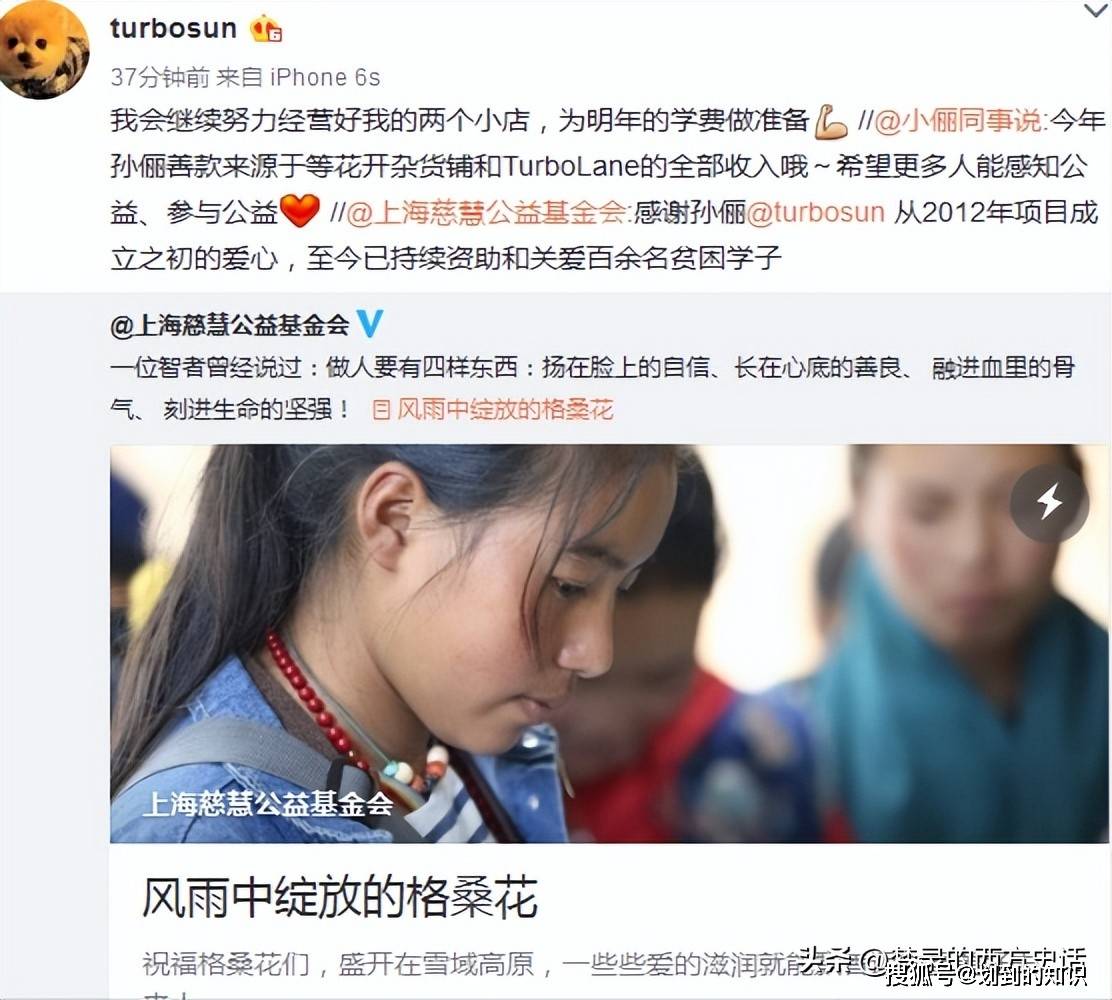The image size is (1112, 1000).
Task: Click the large headline 风雨中绽放的格桑花
Action: [340, 898]
